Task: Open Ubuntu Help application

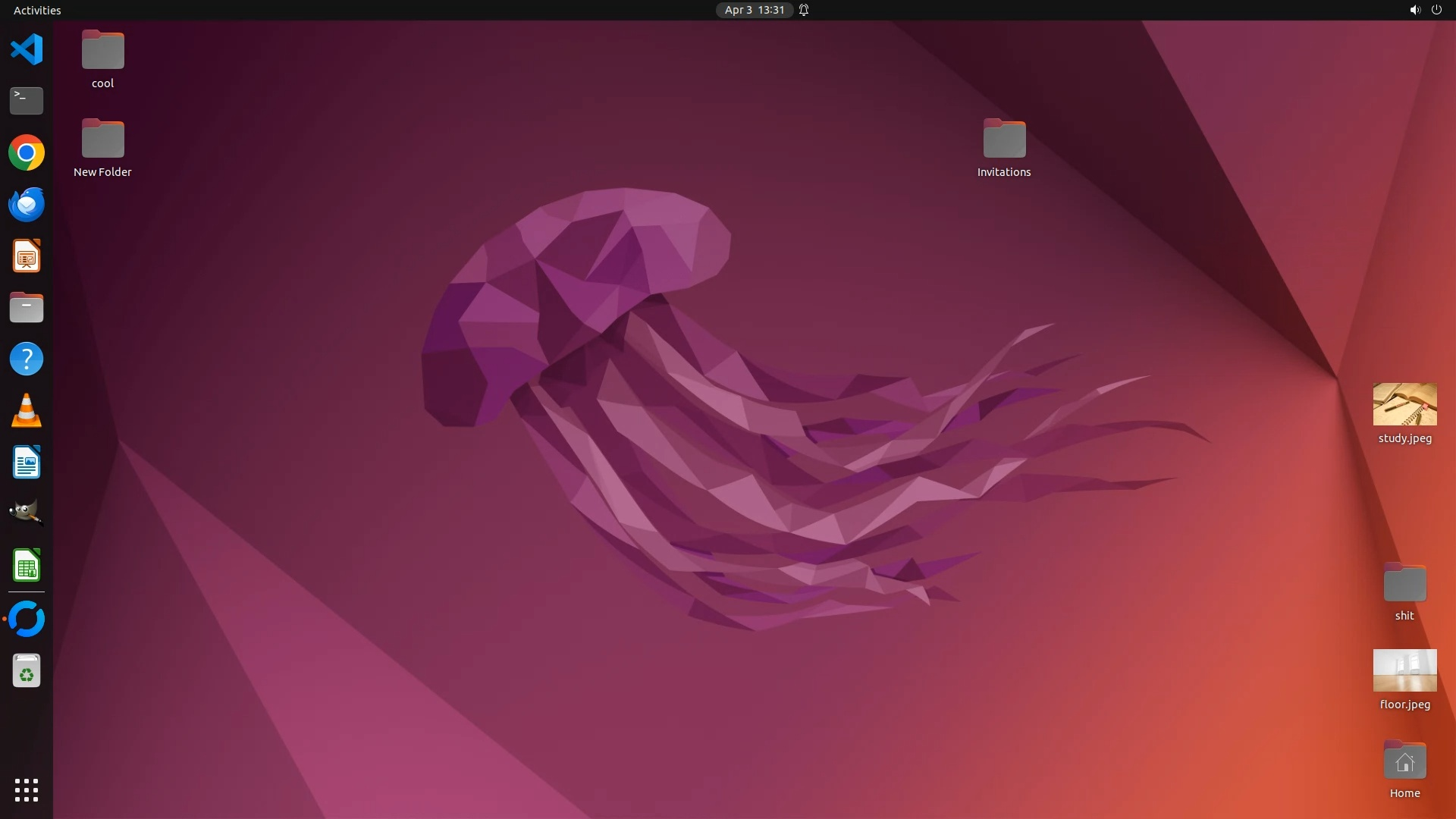Action: (27, 359)
